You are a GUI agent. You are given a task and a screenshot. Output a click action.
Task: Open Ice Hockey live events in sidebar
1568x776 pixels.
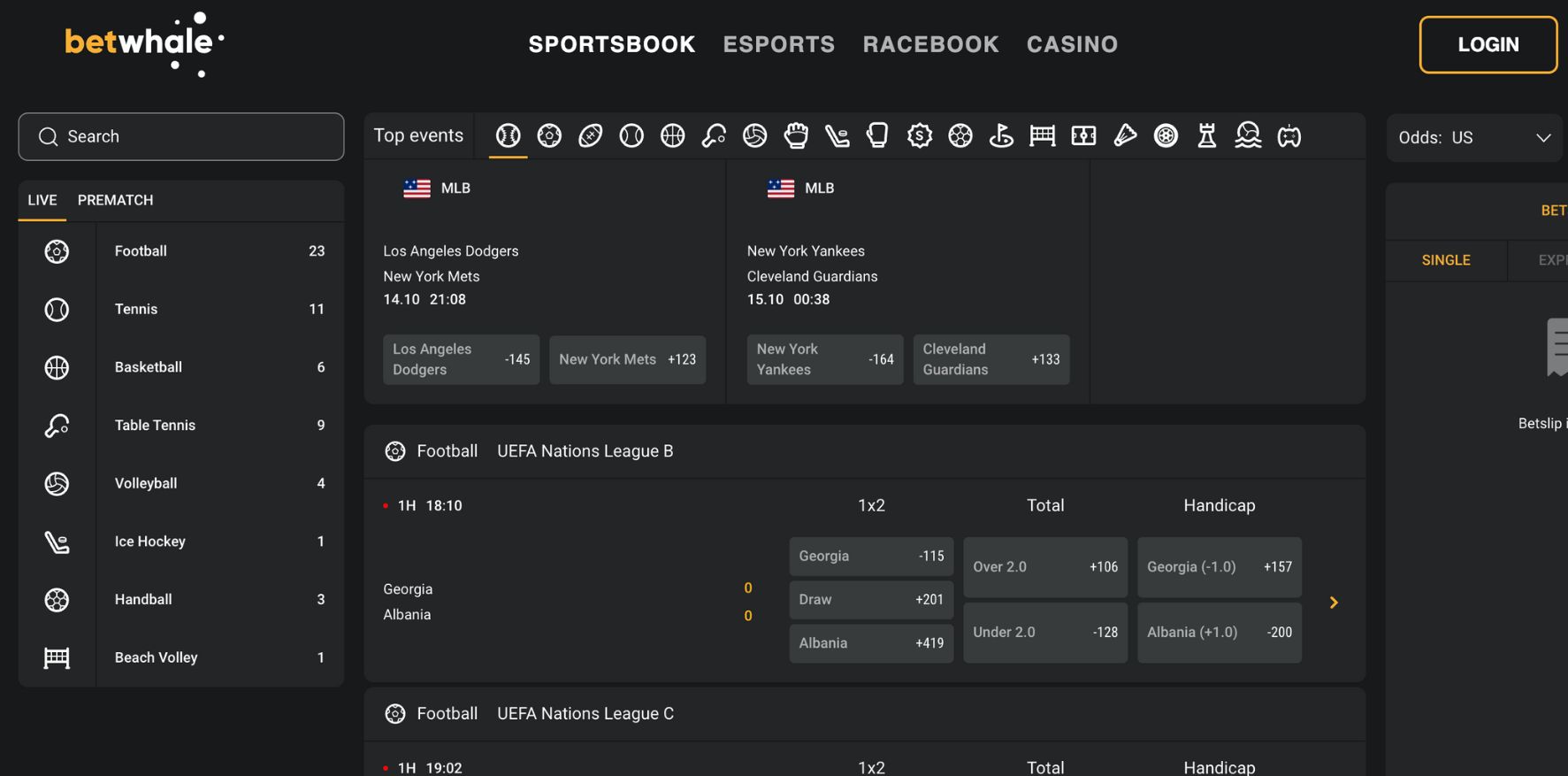181,542
